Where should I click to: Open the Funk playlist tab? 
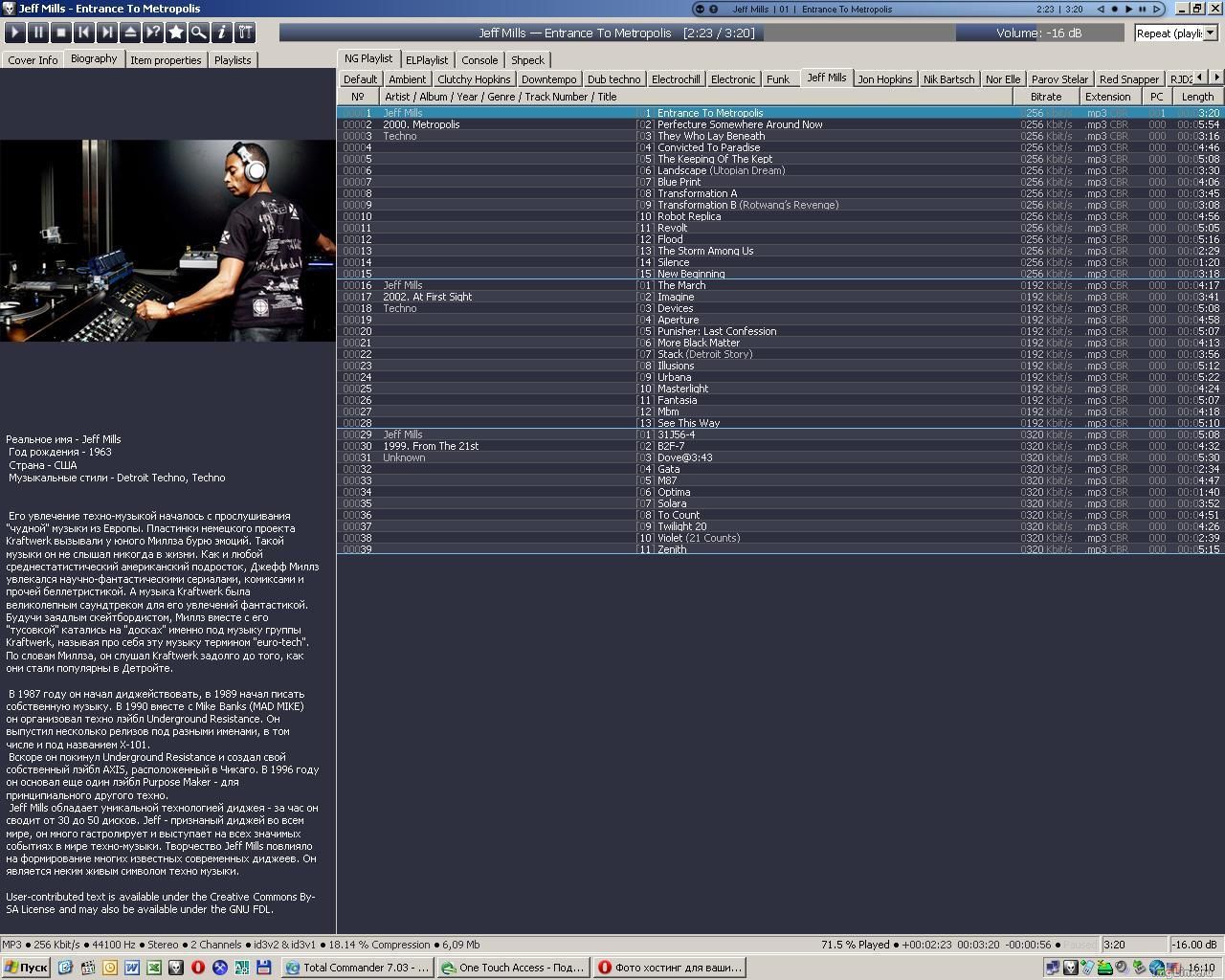778,79
